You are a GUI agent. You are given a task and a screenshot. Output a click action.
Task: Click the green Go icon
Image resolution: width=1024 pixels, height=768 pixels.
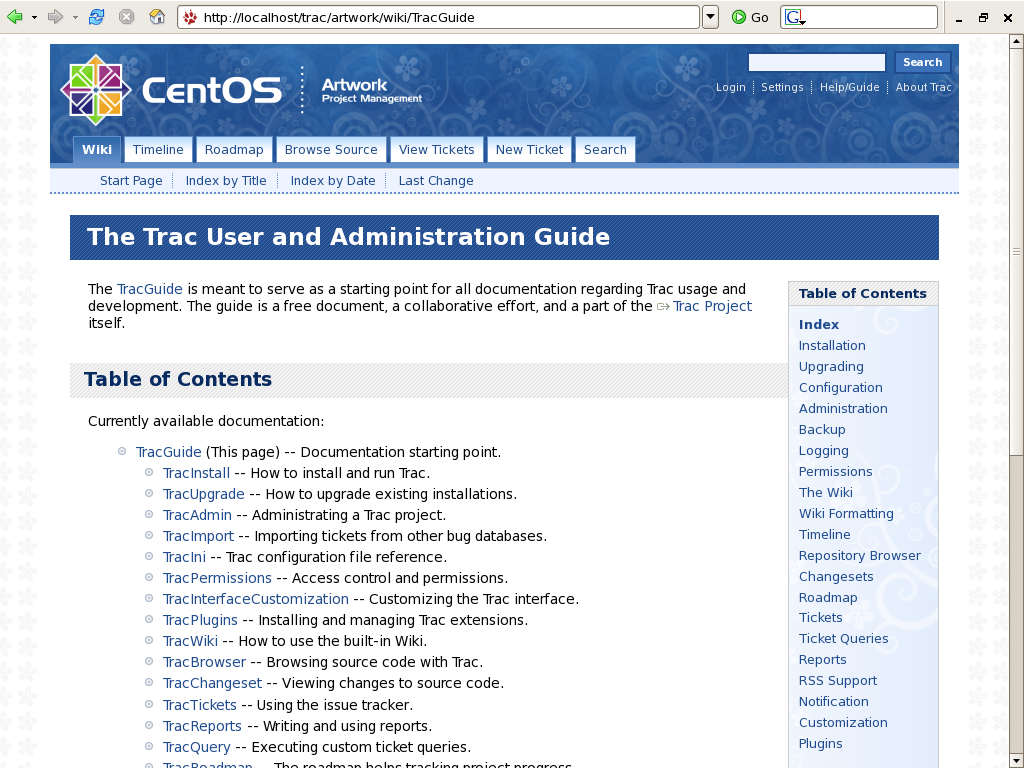[x=739, y=17]
